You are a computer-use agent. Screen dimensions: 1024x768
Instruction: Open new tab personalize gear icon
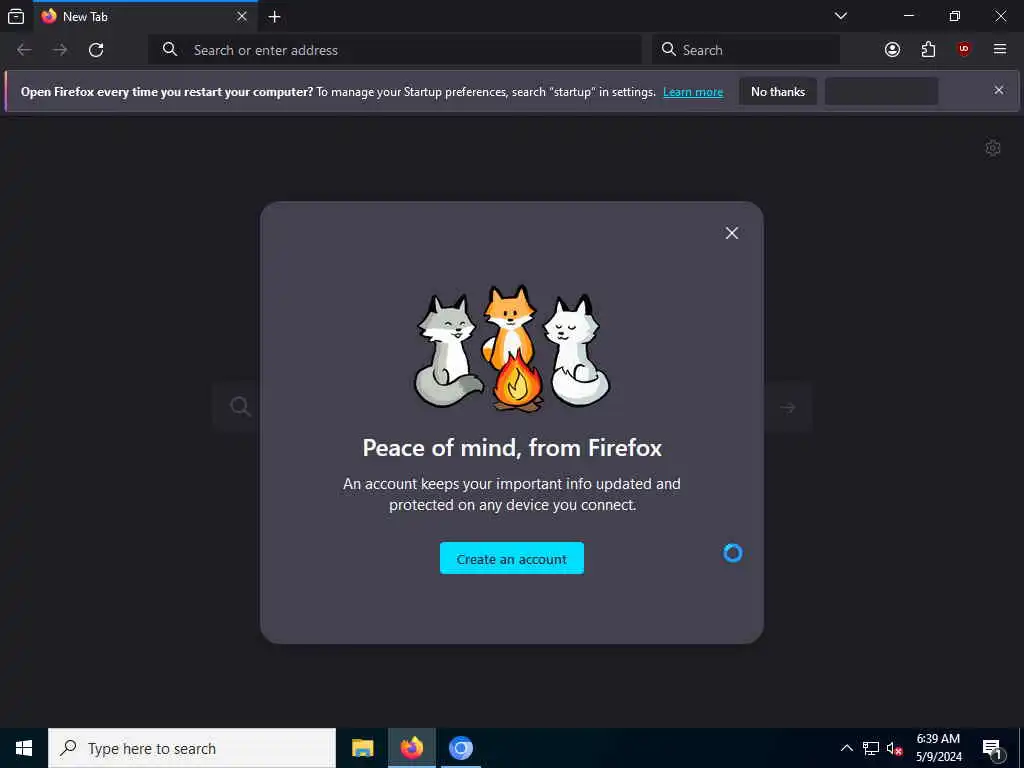(x=993, y=148)
